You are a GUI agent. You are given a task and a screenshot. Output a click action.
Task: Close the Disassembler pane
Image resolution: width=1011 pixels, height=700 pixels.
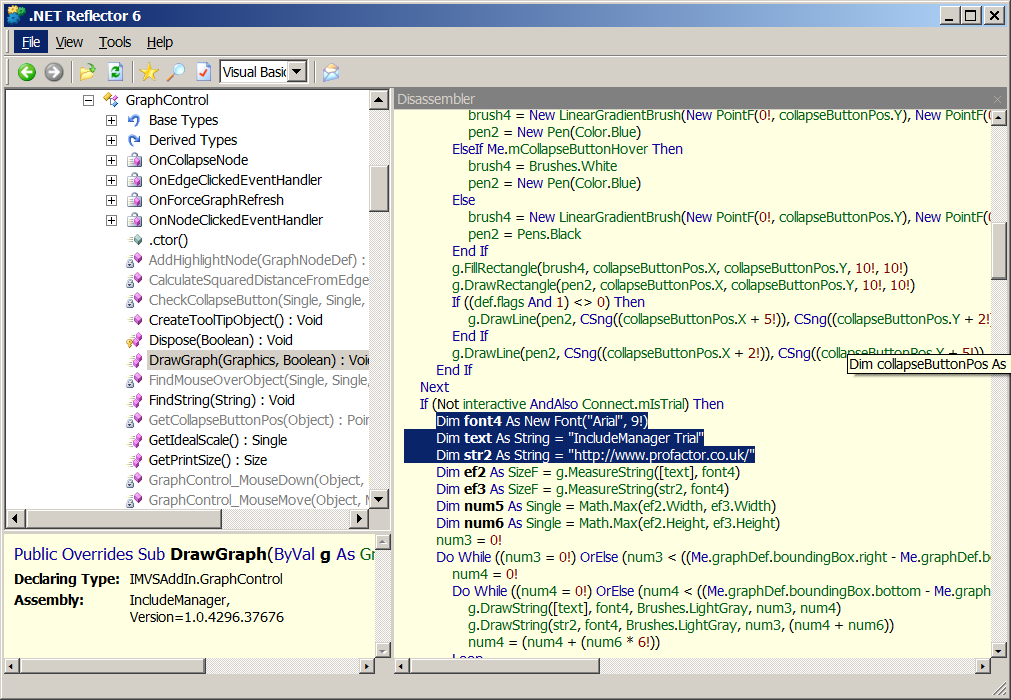pos(997,99)
